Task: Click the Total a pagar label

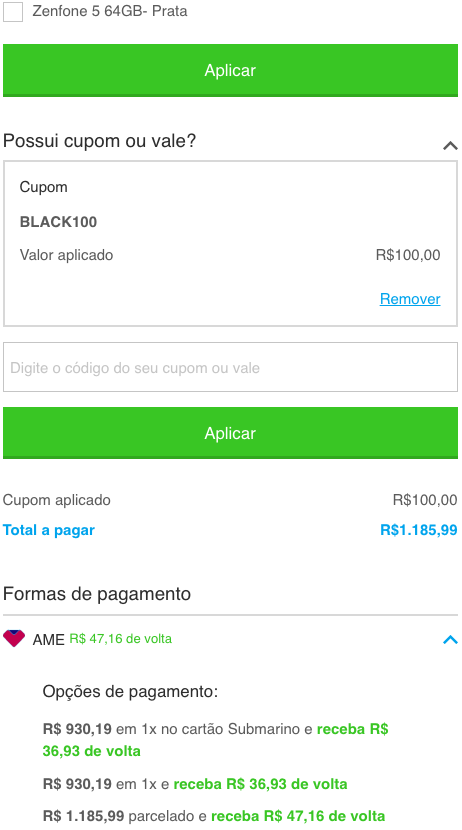Action: (x=49, y=530)
